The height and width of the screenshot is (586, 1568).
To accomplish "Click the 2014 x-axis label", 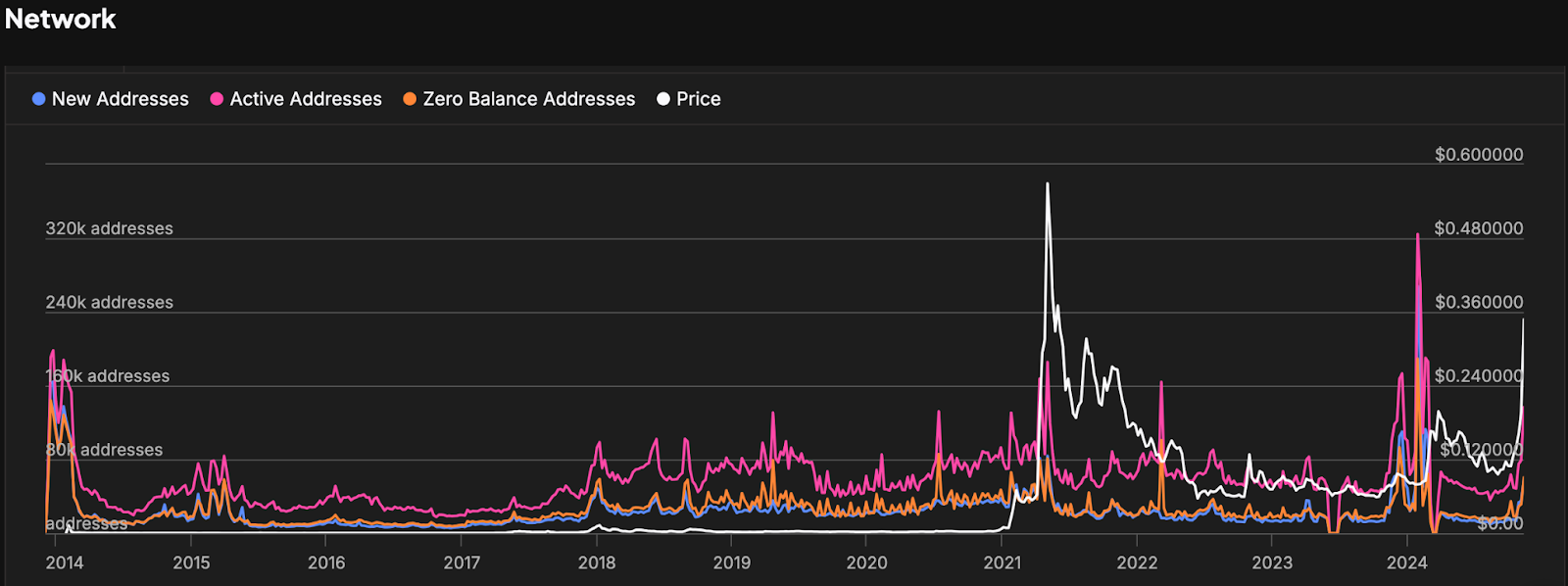I will tap(65, 562).
